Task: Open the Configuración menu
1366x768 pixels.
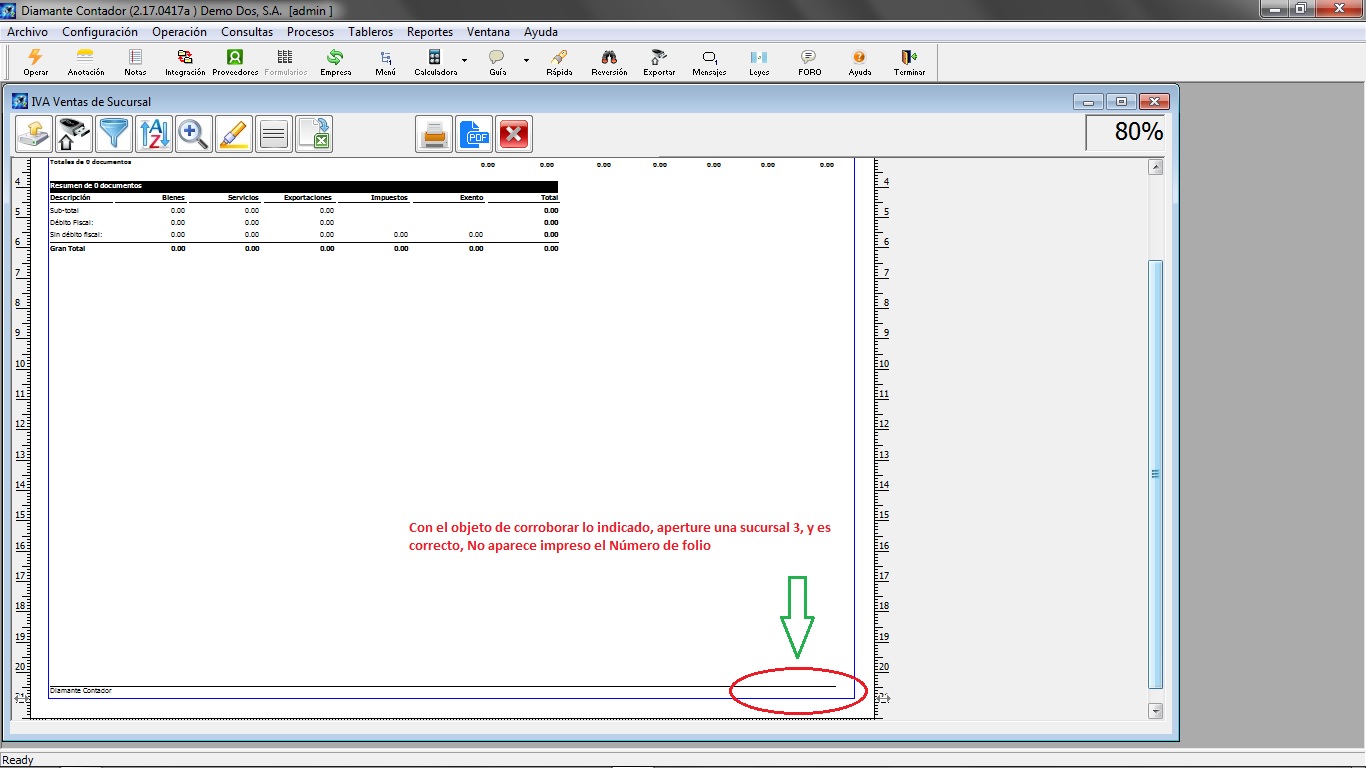Action: 100,32
